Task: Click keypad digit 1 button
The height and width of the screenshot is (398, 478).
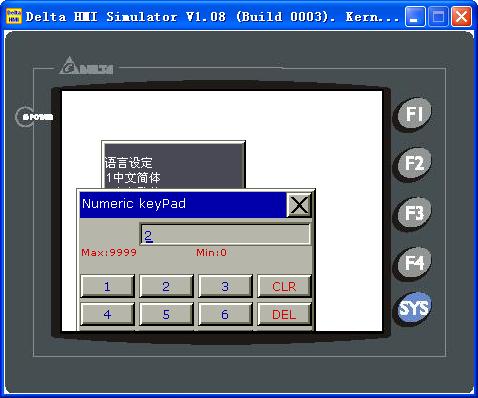Action: click(x=107, y=286)
